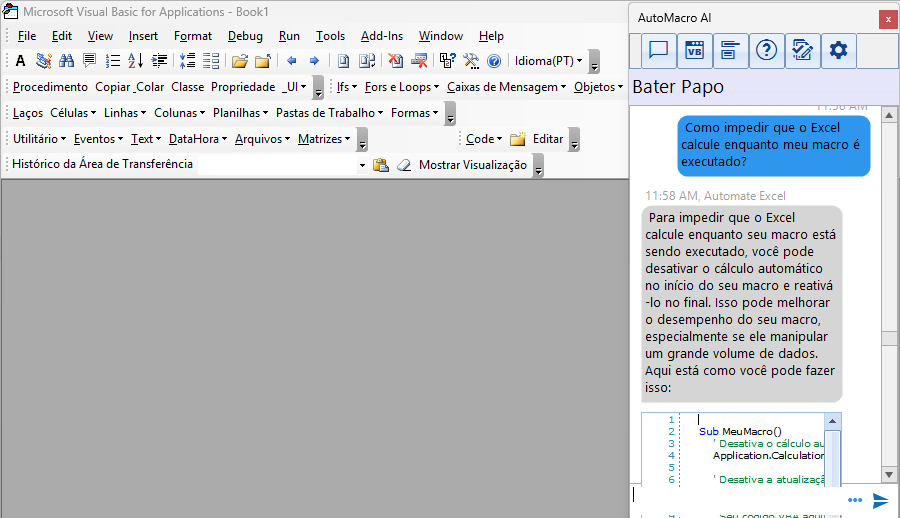This screenshot has height=518, width=900.
Task: Click the sort A-Z toolbar icon
Action: (x=136, y=61)
